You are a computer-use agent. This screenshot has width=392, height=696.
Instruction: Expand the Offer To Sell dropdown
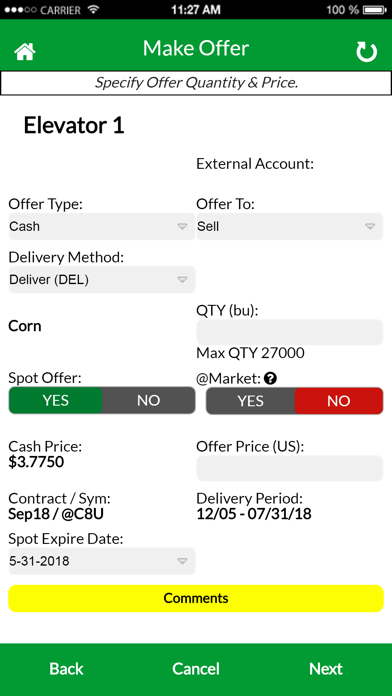(290, 226)
